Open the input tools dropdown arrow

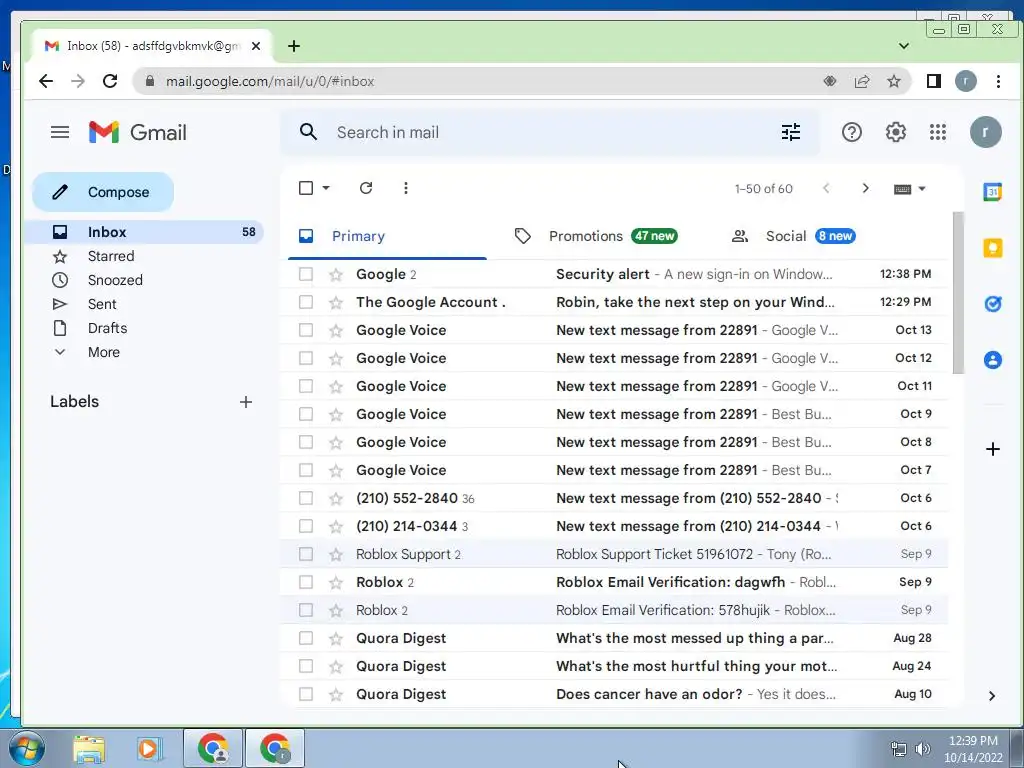tap(922, 189)
